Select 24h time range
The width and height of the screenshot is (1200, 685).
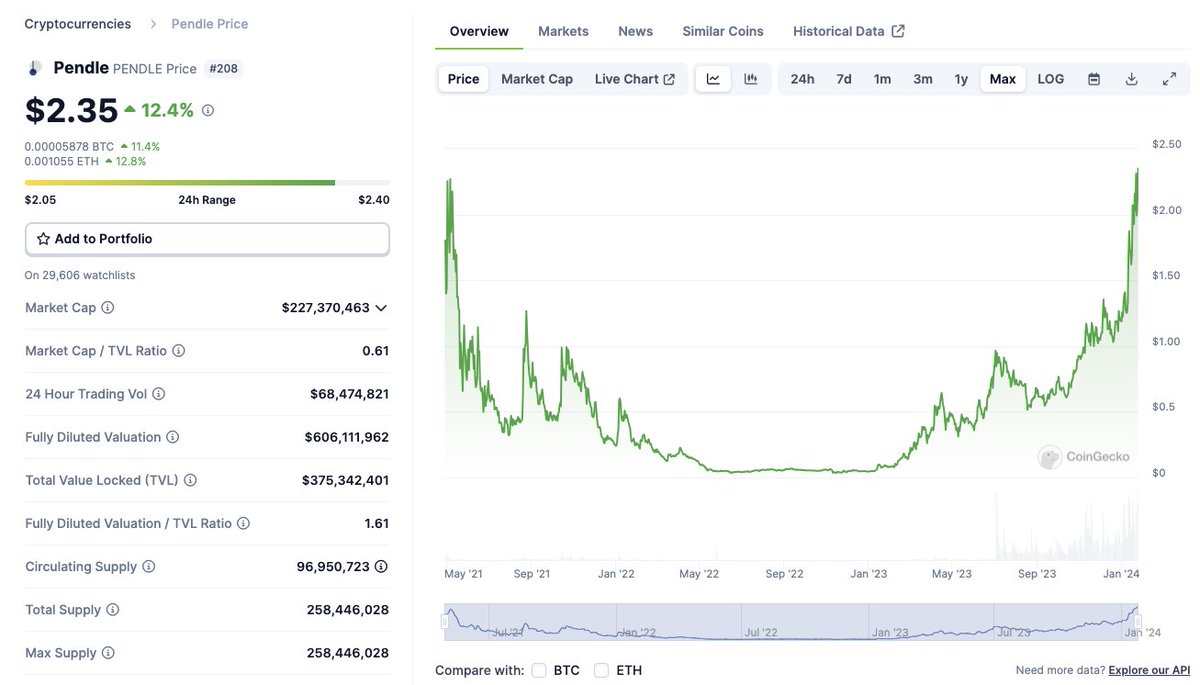point(802,79)
